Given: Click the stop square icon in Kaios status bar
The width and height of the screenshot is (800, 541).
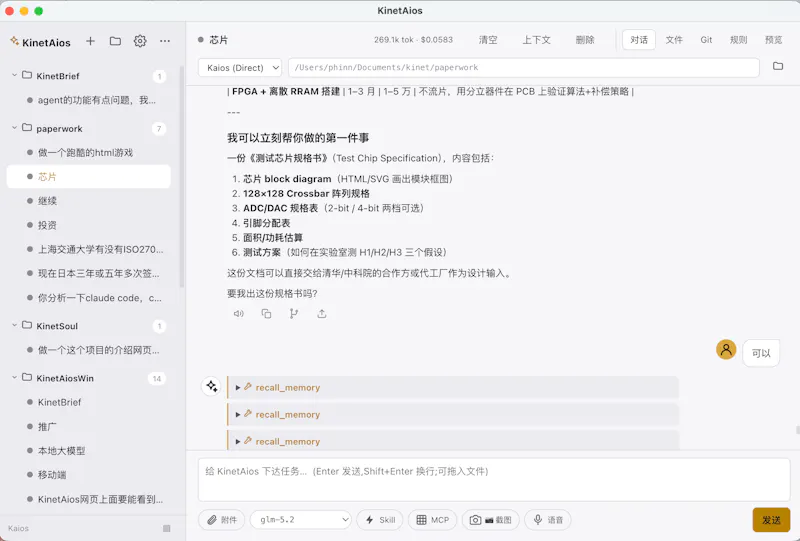Looking at the screenshot, I should tap(166, 528).
